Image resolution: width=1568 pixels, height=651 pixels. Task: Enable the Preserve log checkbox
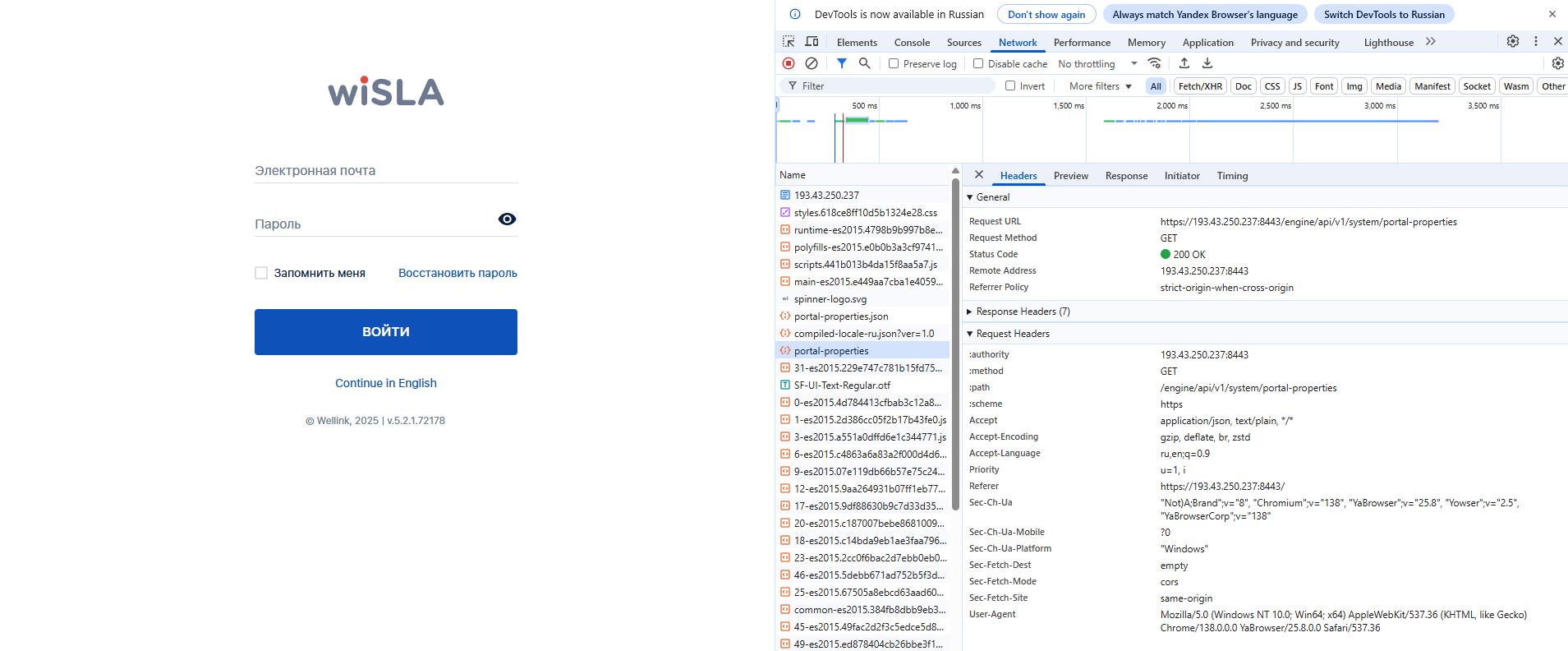[894, 63]
